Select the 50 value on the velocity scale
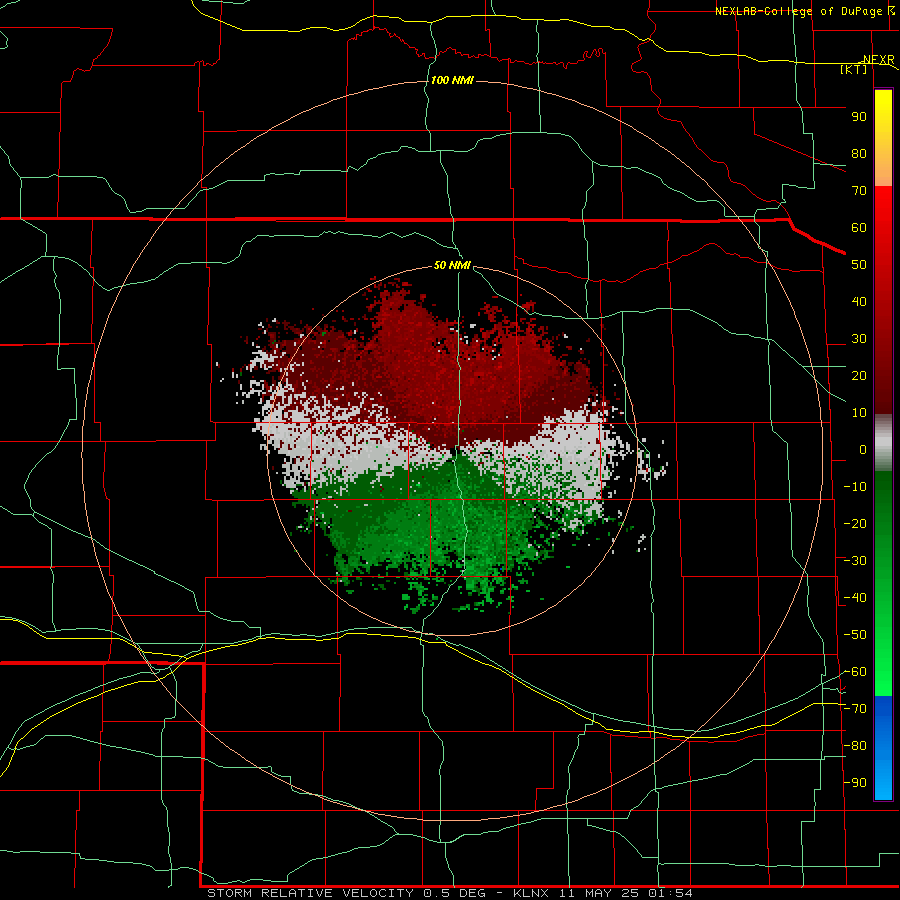900x900 pixels. [x=859, y=265]
